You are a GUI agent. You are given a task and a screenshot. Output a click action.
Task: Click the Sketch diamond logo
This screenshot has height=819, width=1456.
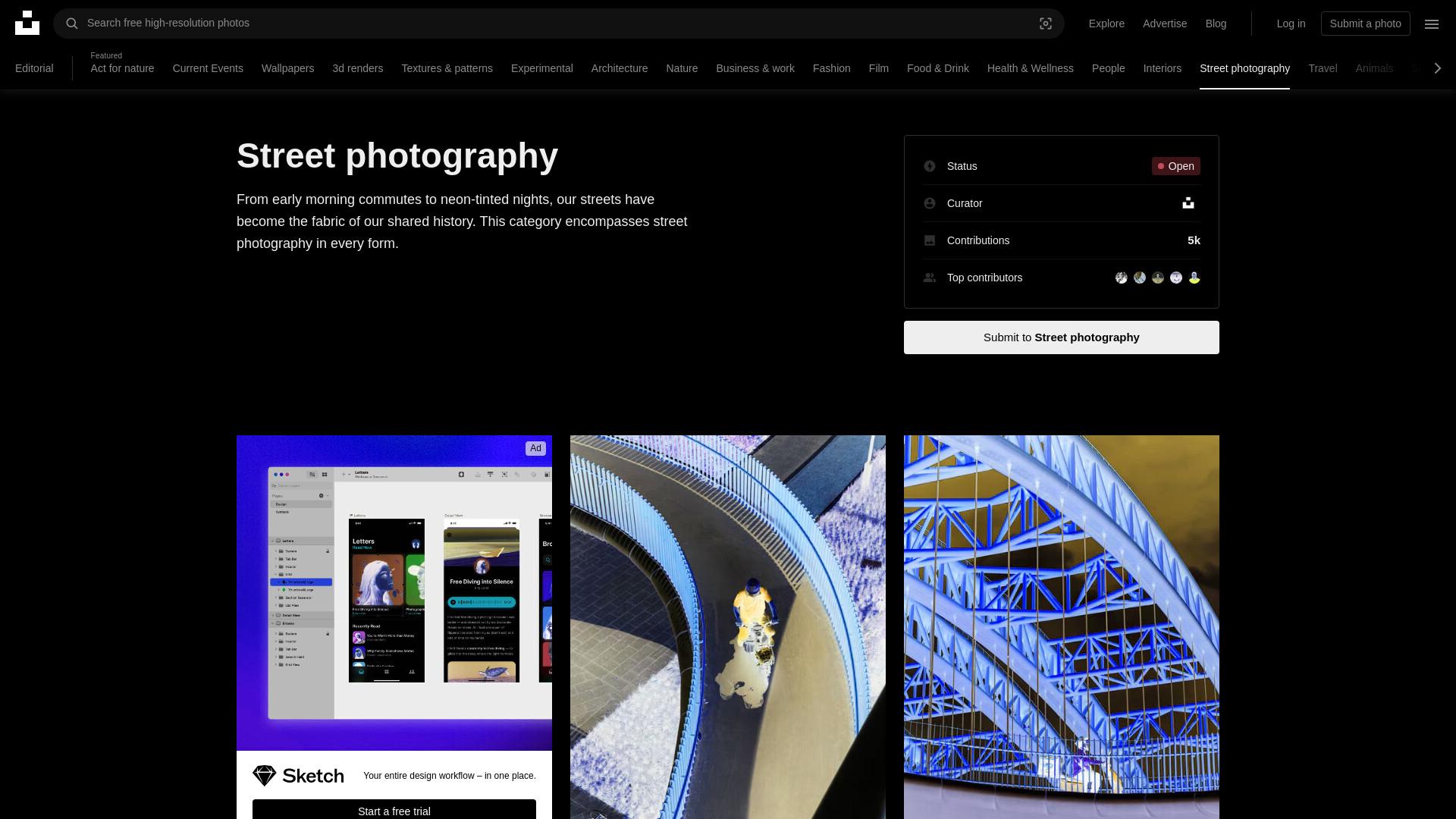coord(264,776)
